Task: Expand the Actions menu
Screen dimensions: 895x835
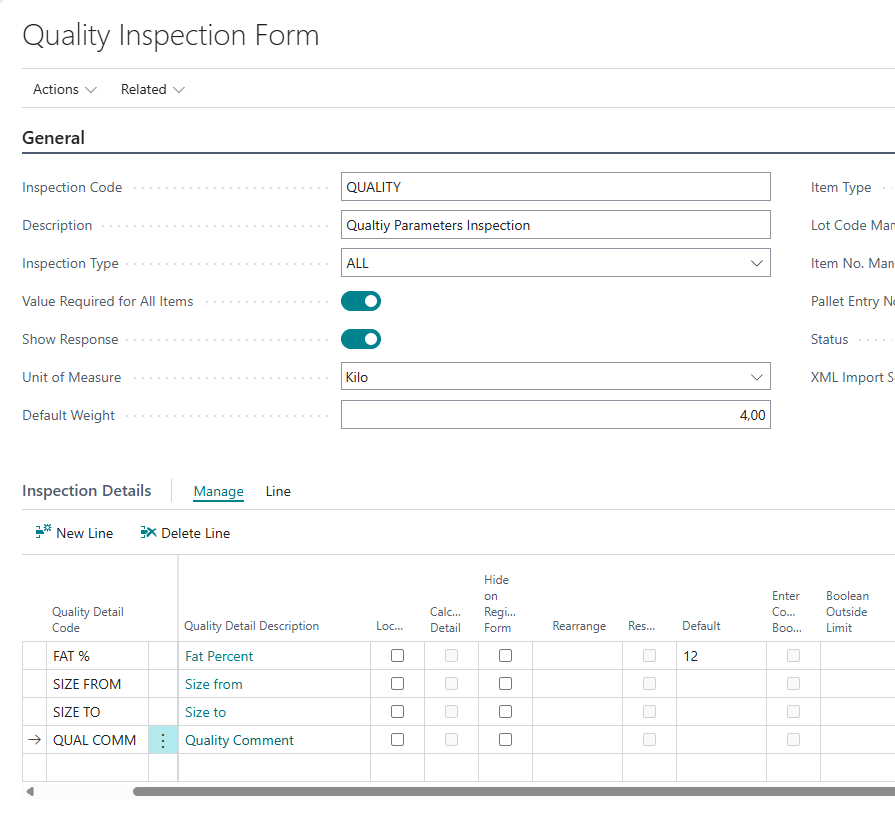Action: (65, 89)
